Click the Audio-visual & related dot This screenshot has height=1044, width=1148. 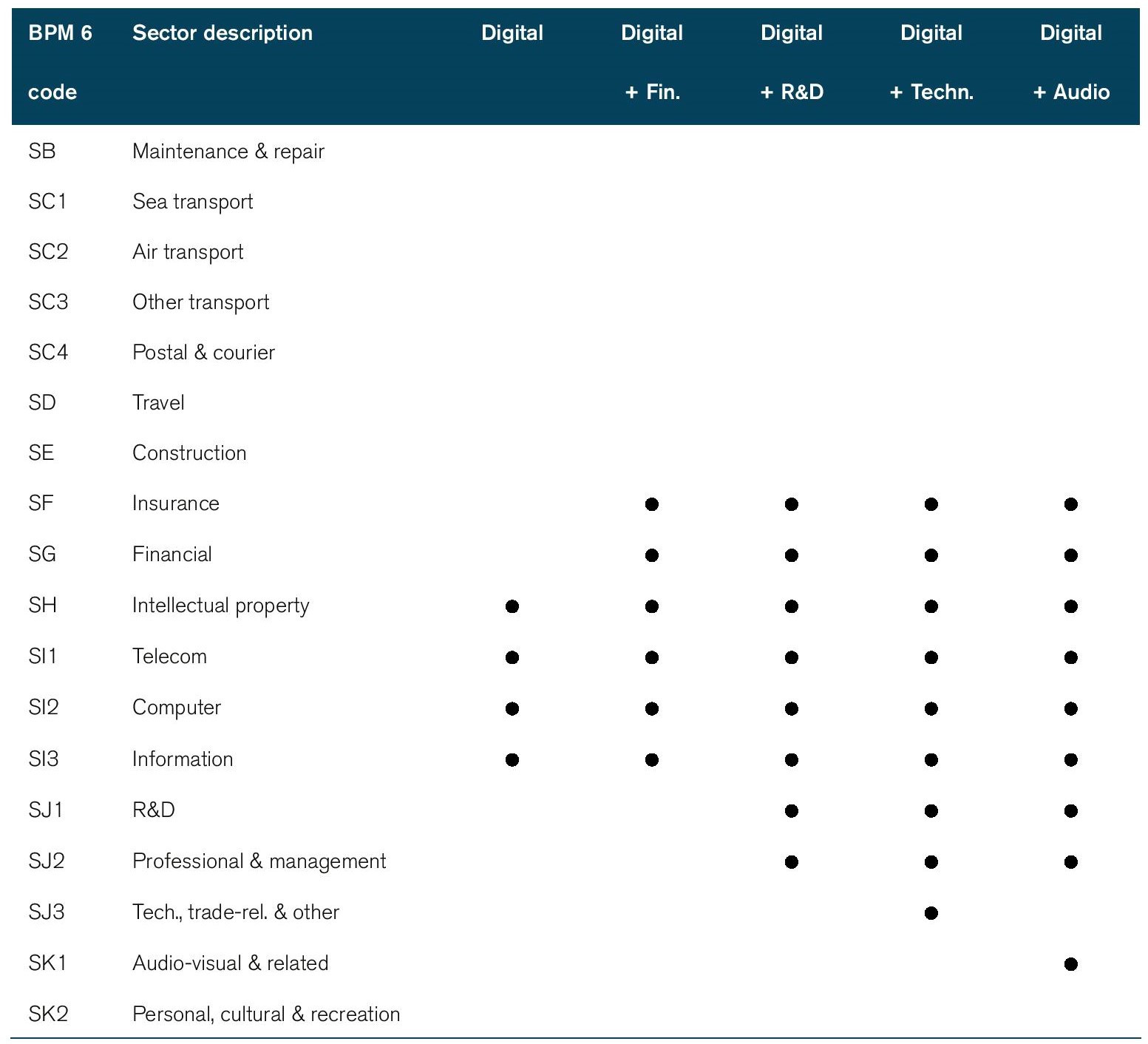(1070, 963)
